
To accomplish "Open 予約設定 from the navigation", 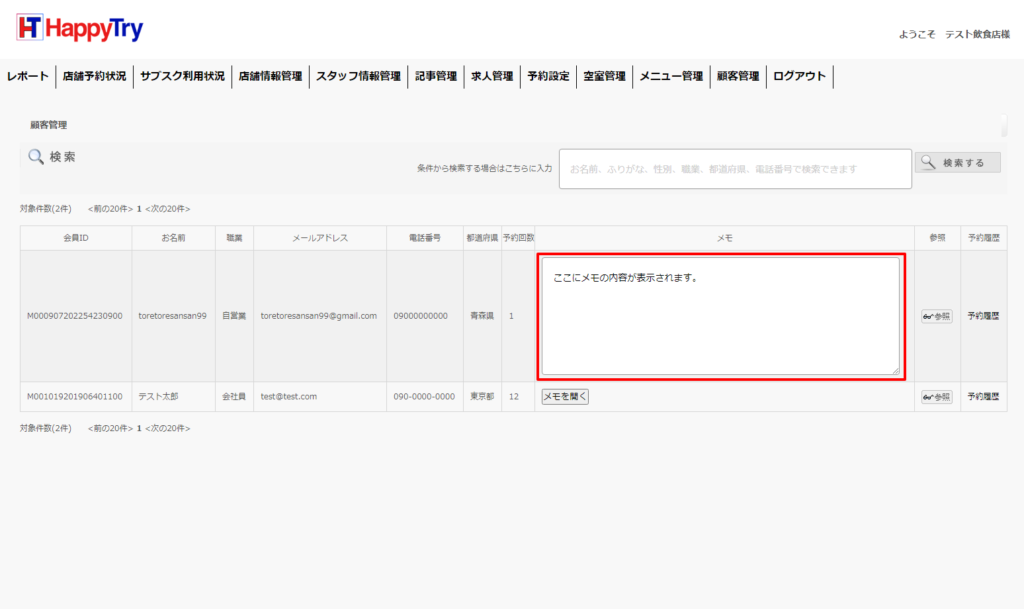I will [x=548, y=76].
